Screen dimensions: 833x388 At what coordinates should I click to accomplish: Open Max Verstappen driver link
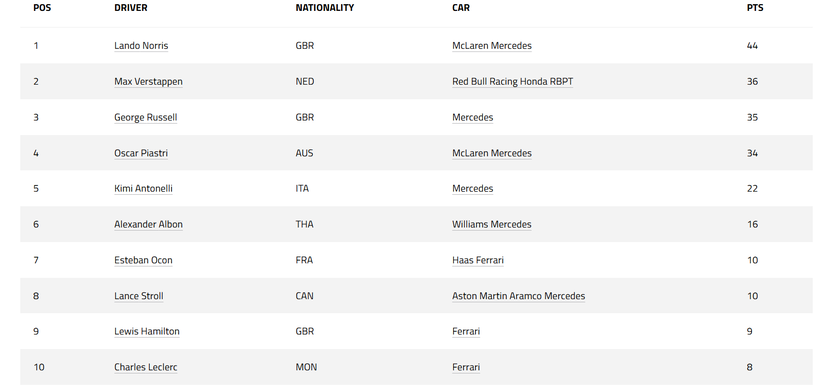(x=148, y=81)
